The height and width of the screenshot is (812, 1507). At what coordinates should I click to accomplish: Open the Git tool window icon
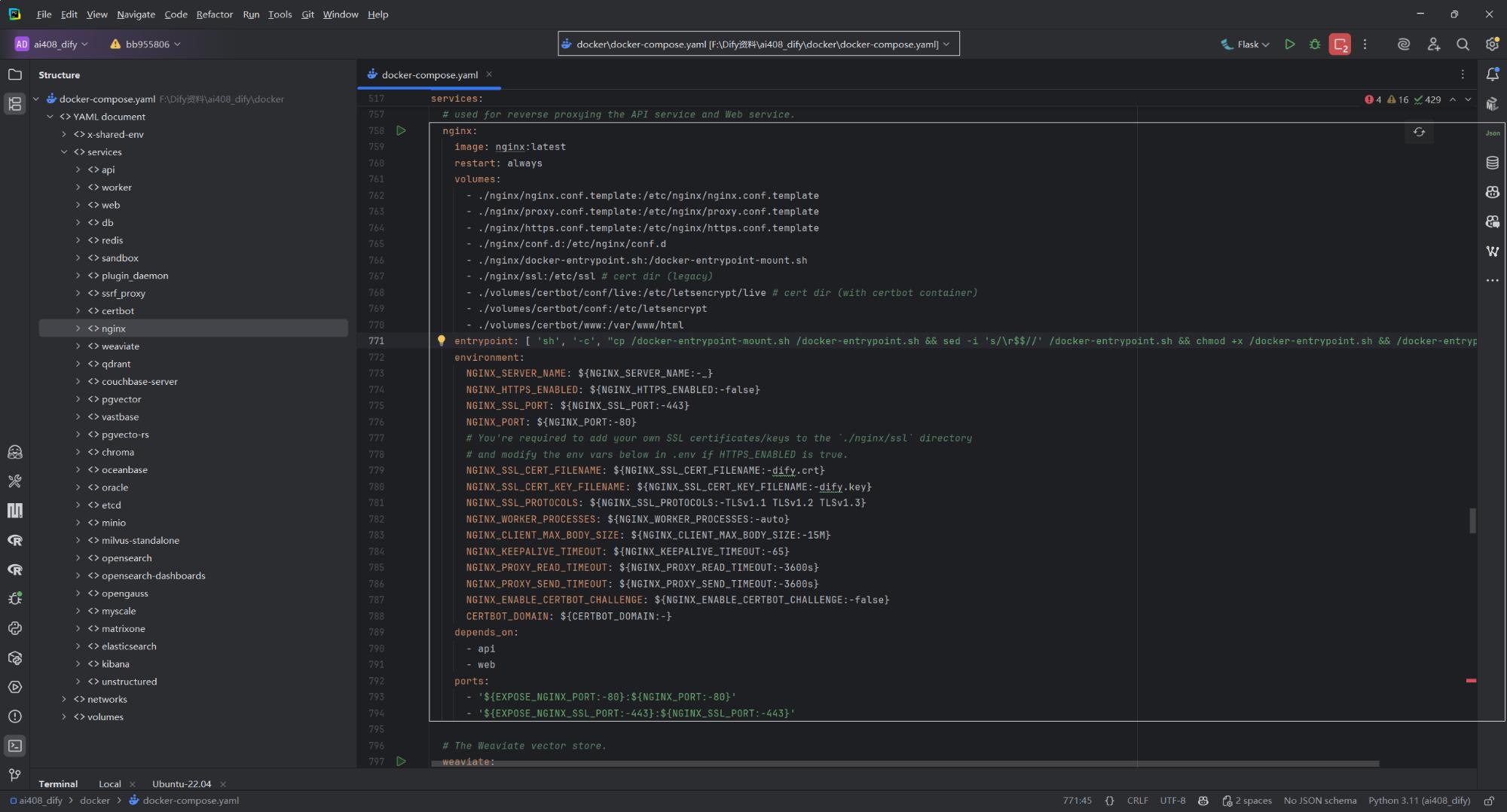click(14, 775)
